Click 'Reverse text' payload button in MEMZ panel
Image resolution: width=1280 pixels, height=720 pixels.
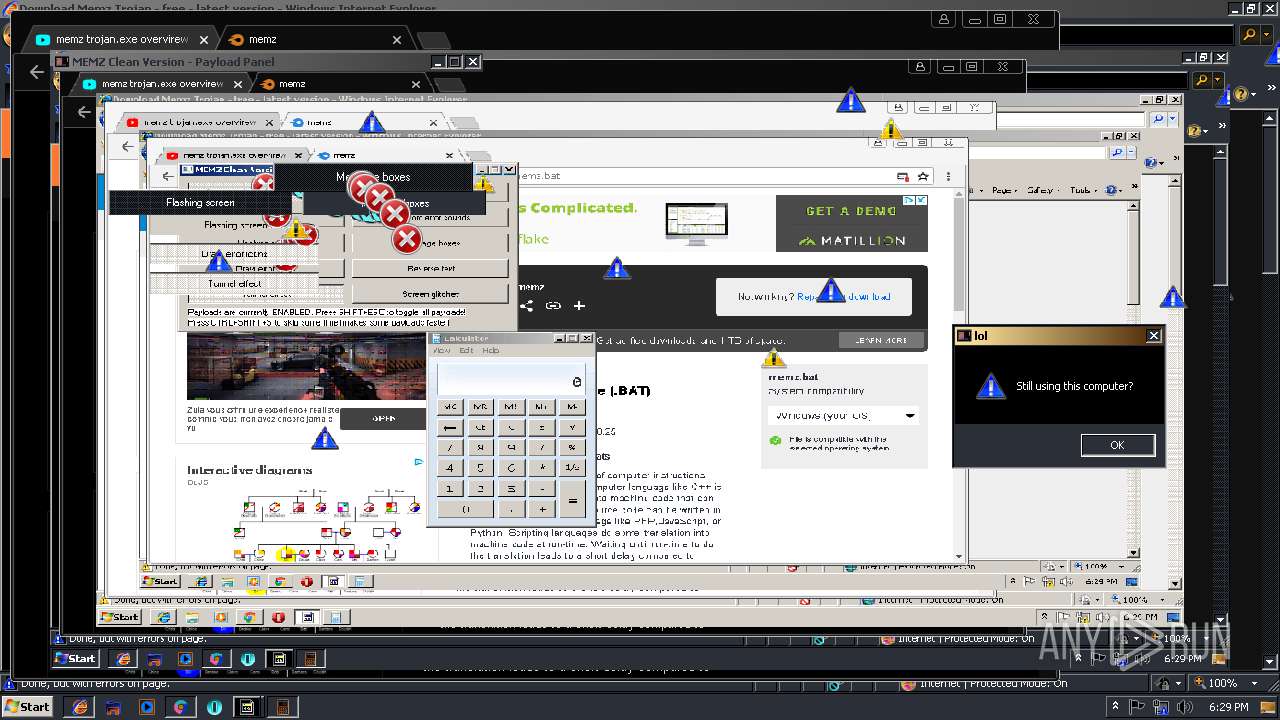pyautogui.click(x=431, y=268)
